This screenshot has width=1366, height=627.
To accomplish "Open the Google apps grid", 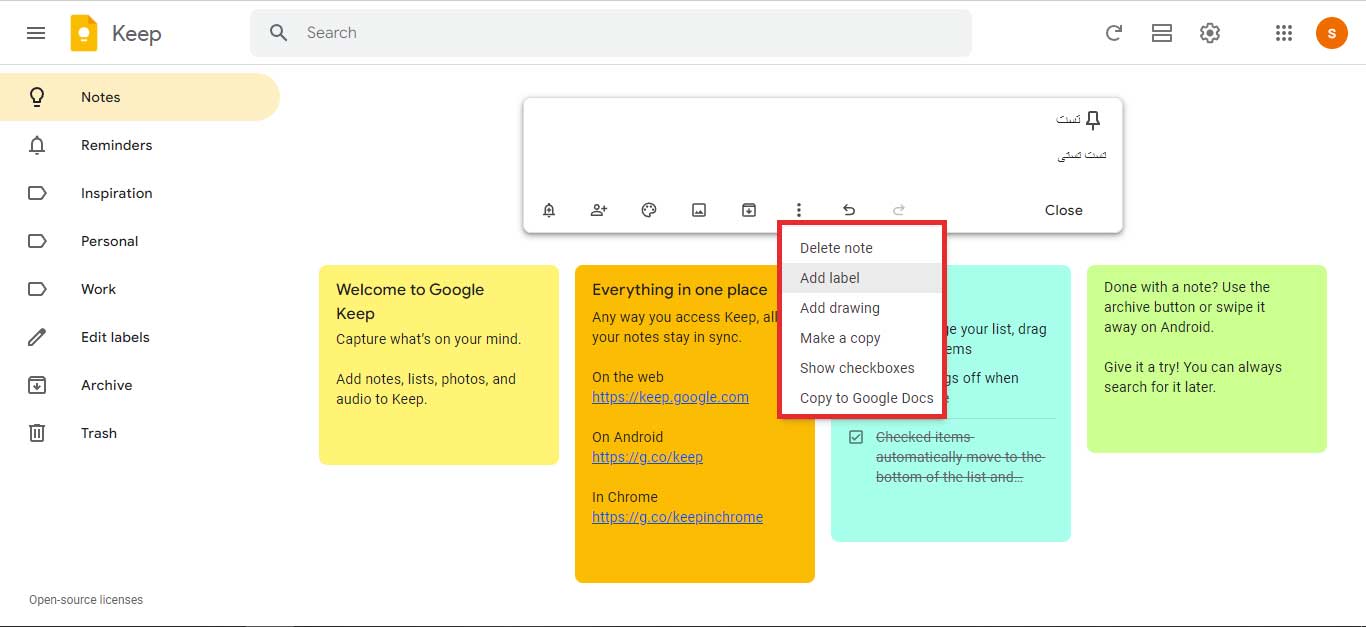I will [x=1284, y=33].
